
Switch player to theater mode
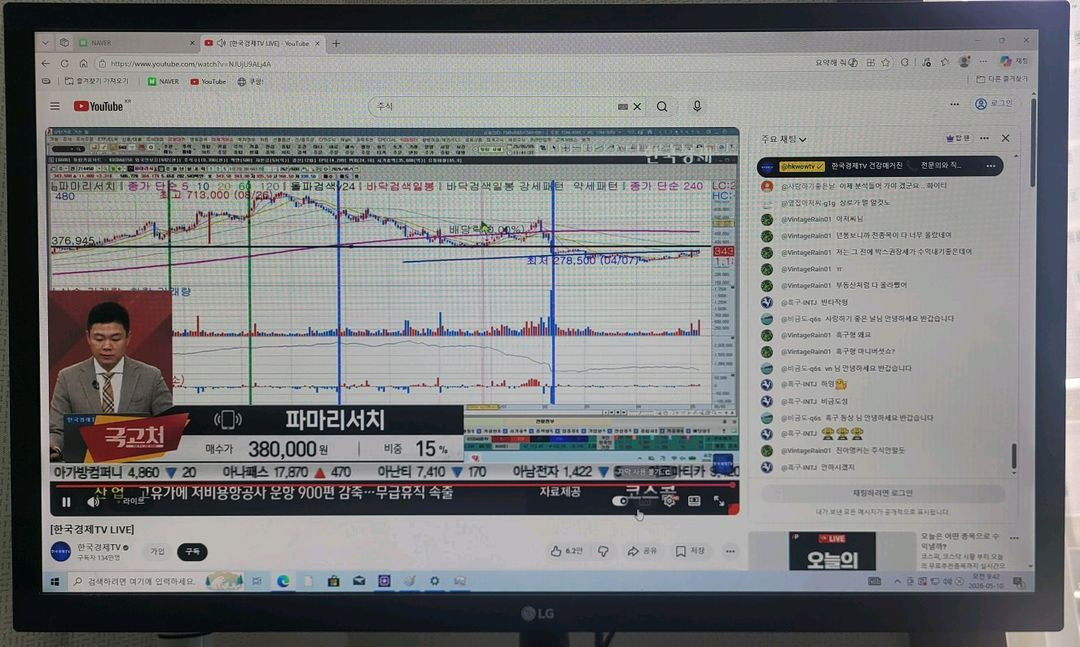click(694, 501)
